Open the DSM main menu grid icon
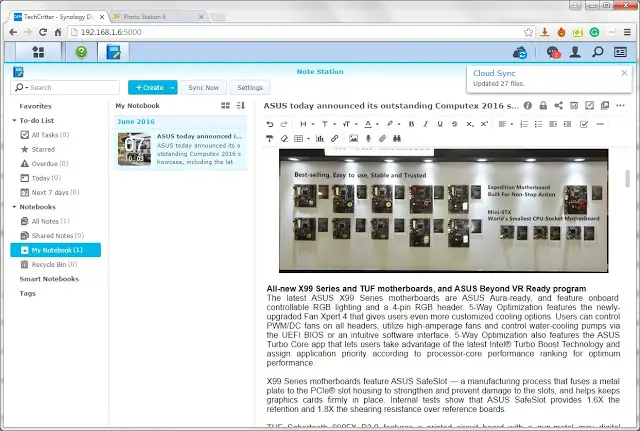The width and height of the screenshot is (640, 431). [x=38, y=52]
